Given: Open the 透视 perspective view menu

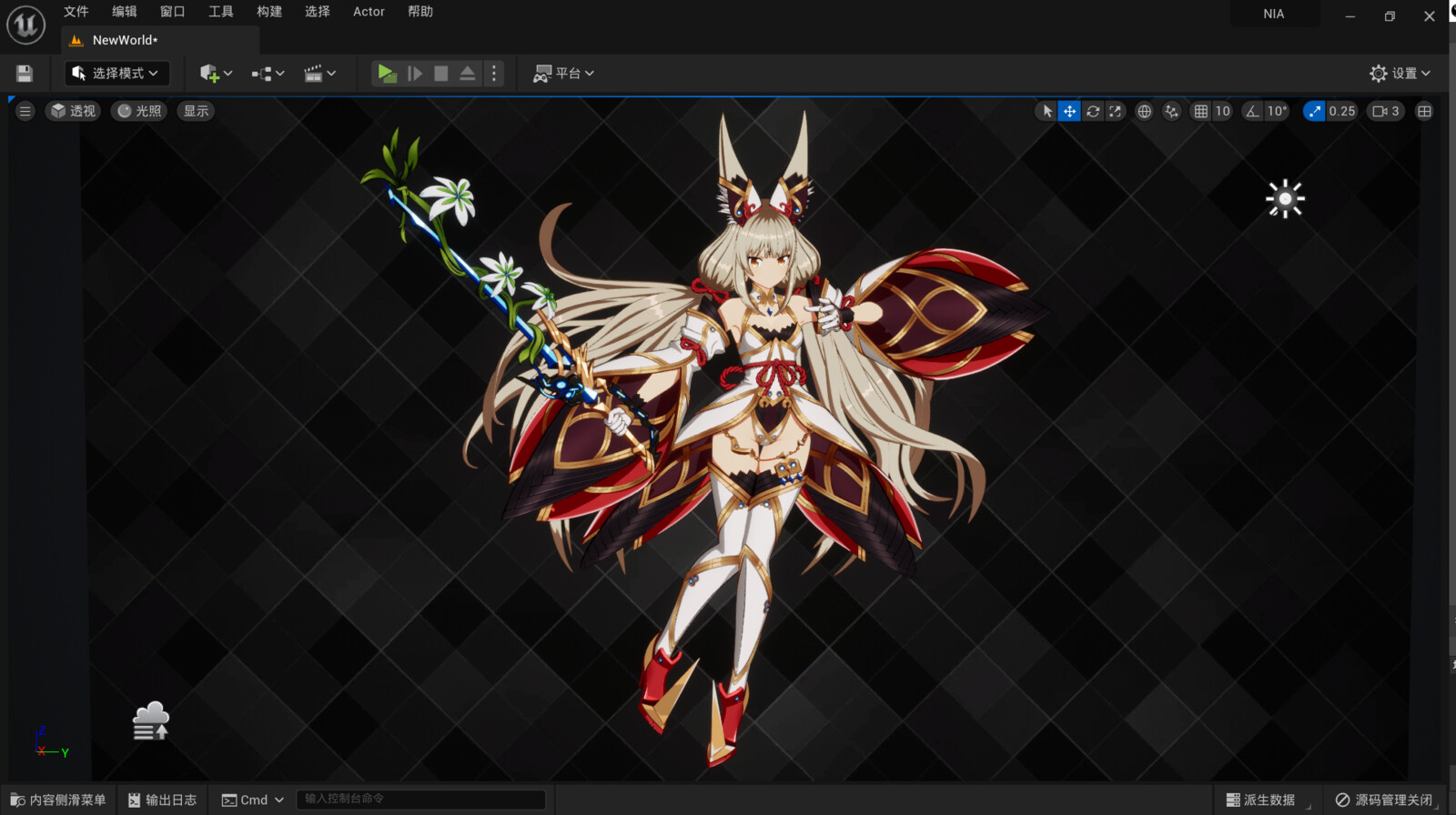Looking at the screenshot, I should coord(73,111).
